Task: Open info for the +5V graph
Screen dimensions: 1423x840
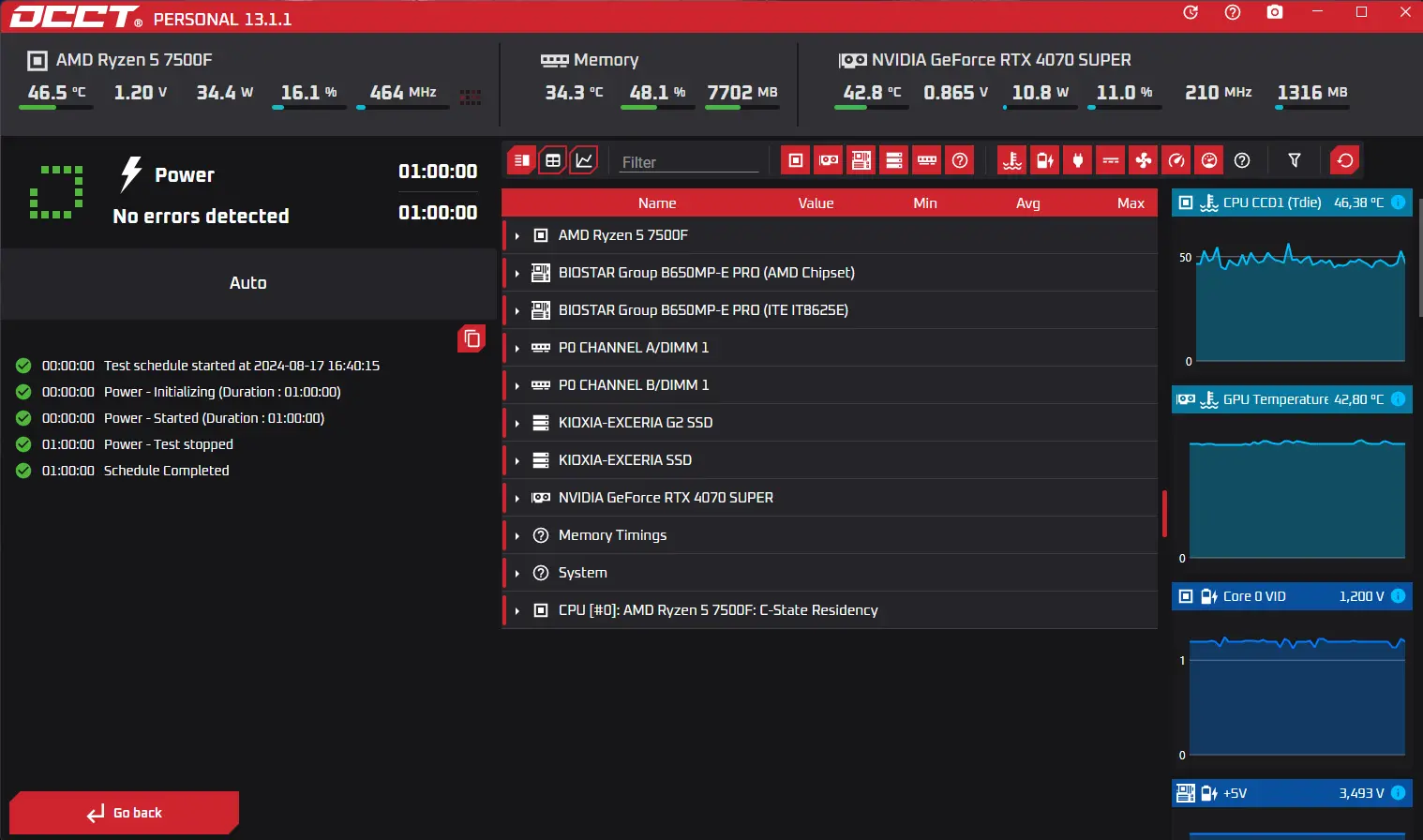Action: 1398,793
